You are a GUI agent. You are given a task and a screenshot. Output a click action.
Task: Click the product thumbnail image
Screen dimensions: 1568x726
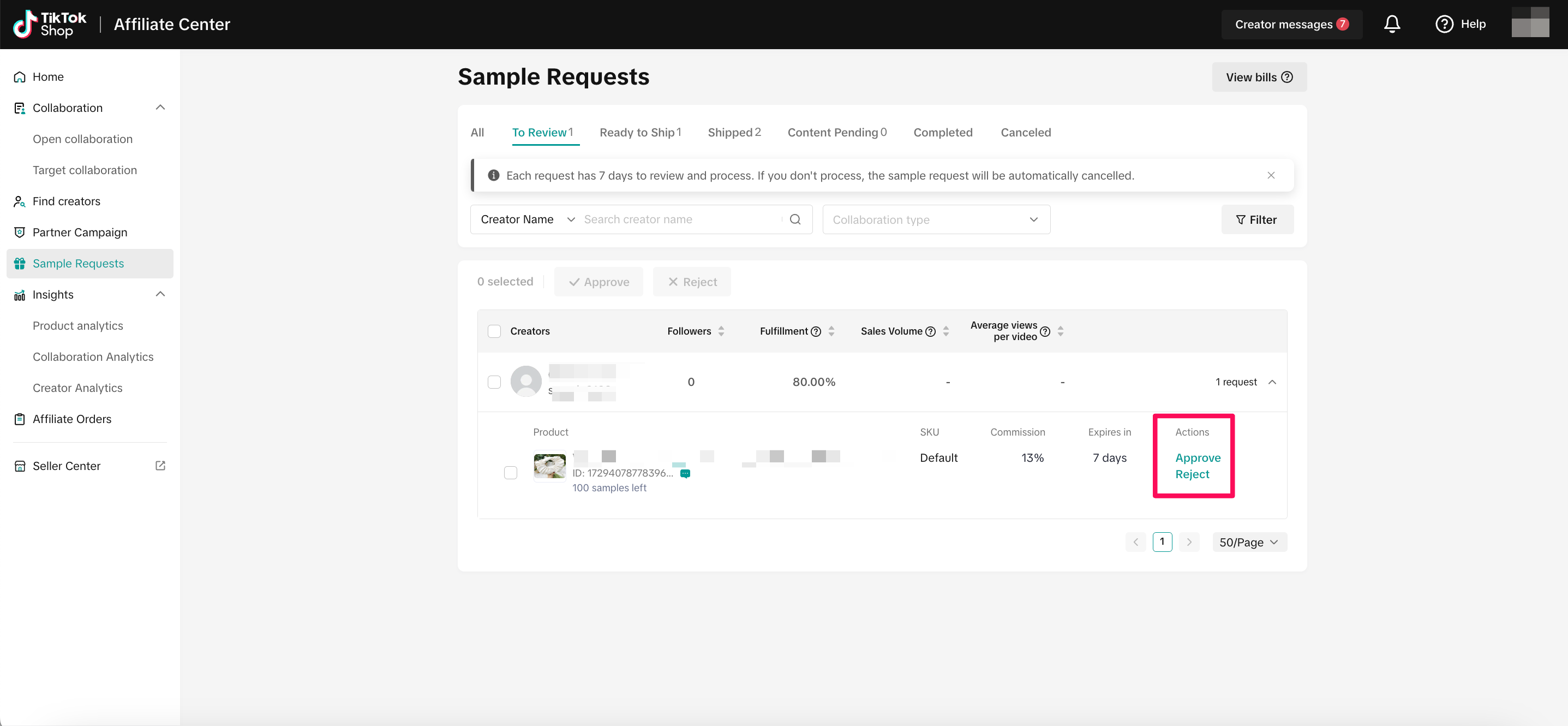[549, 466]
